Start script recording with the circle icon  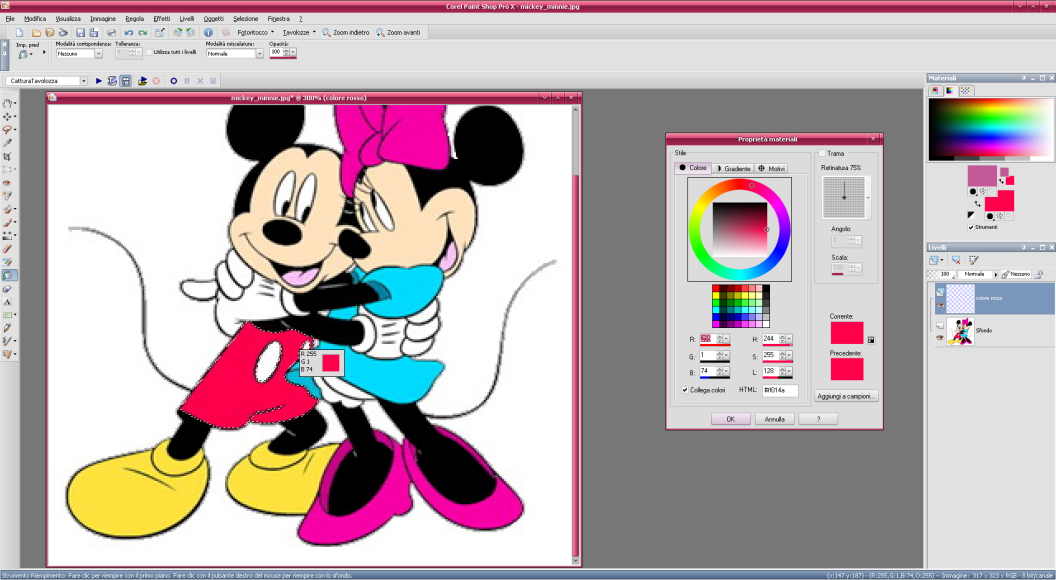[174, 81]
